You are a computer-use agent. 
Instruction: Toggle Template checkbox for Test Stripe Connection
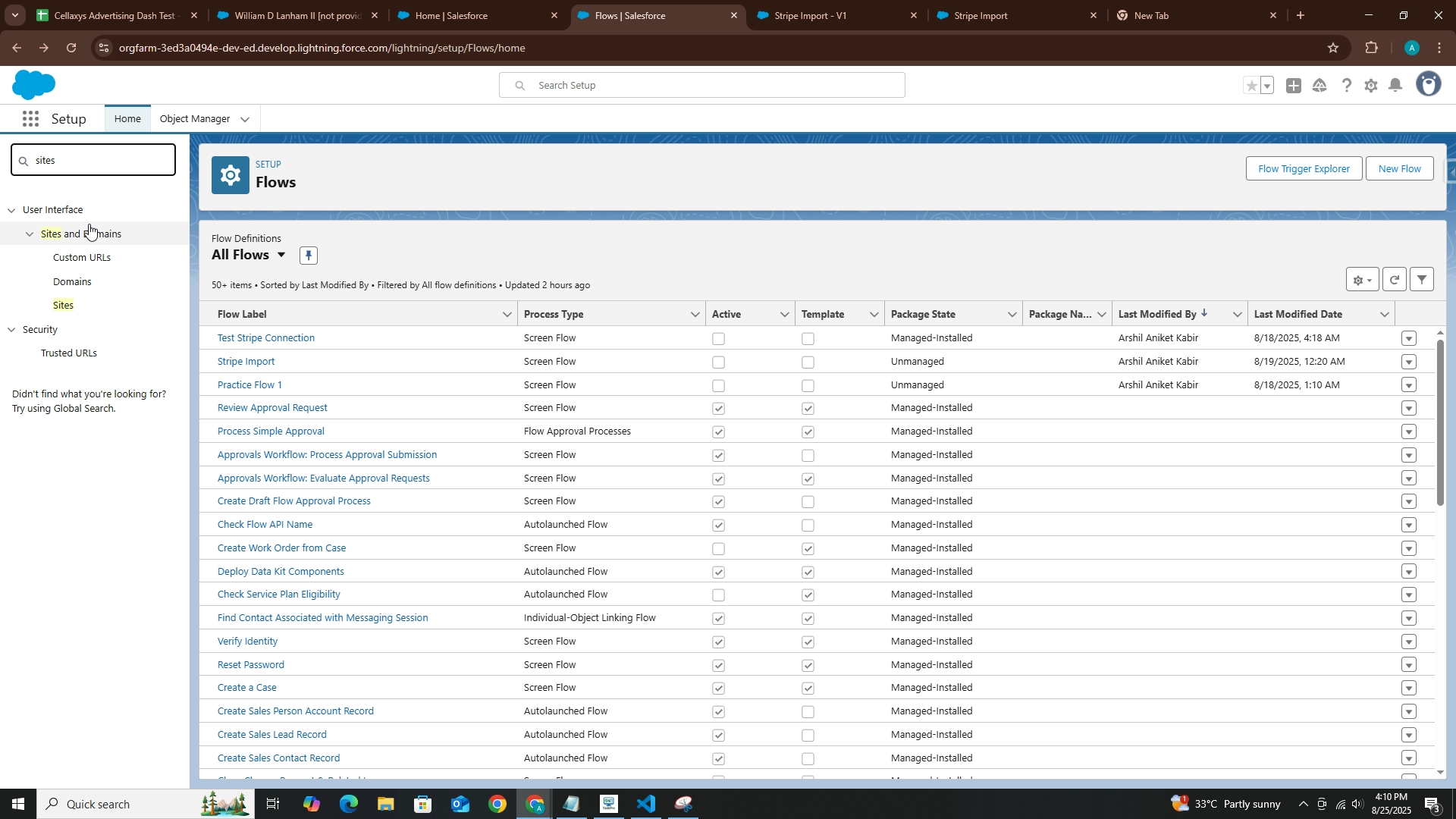(808, 339)
